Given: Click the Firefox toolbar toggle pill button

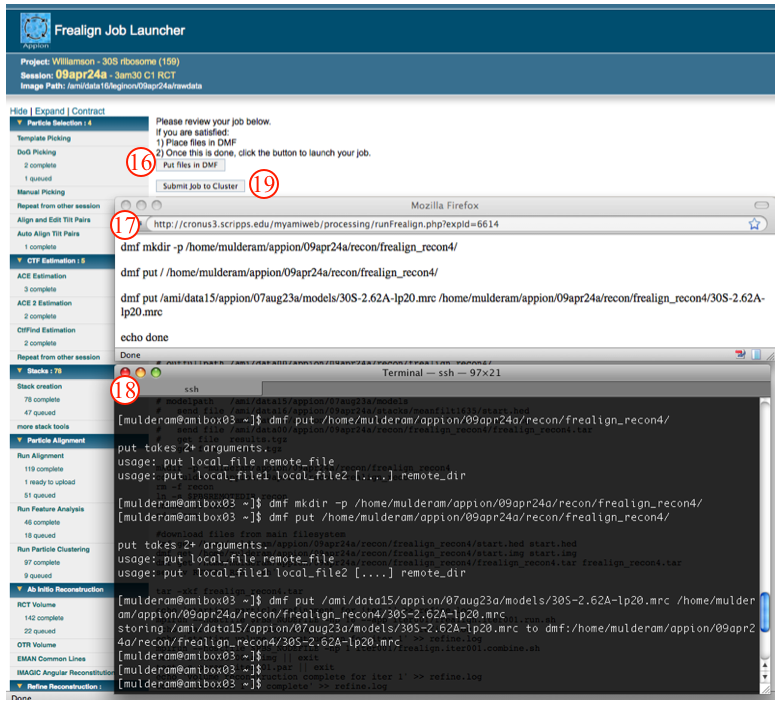Looking at the screenshot, I should click(761, 204).
